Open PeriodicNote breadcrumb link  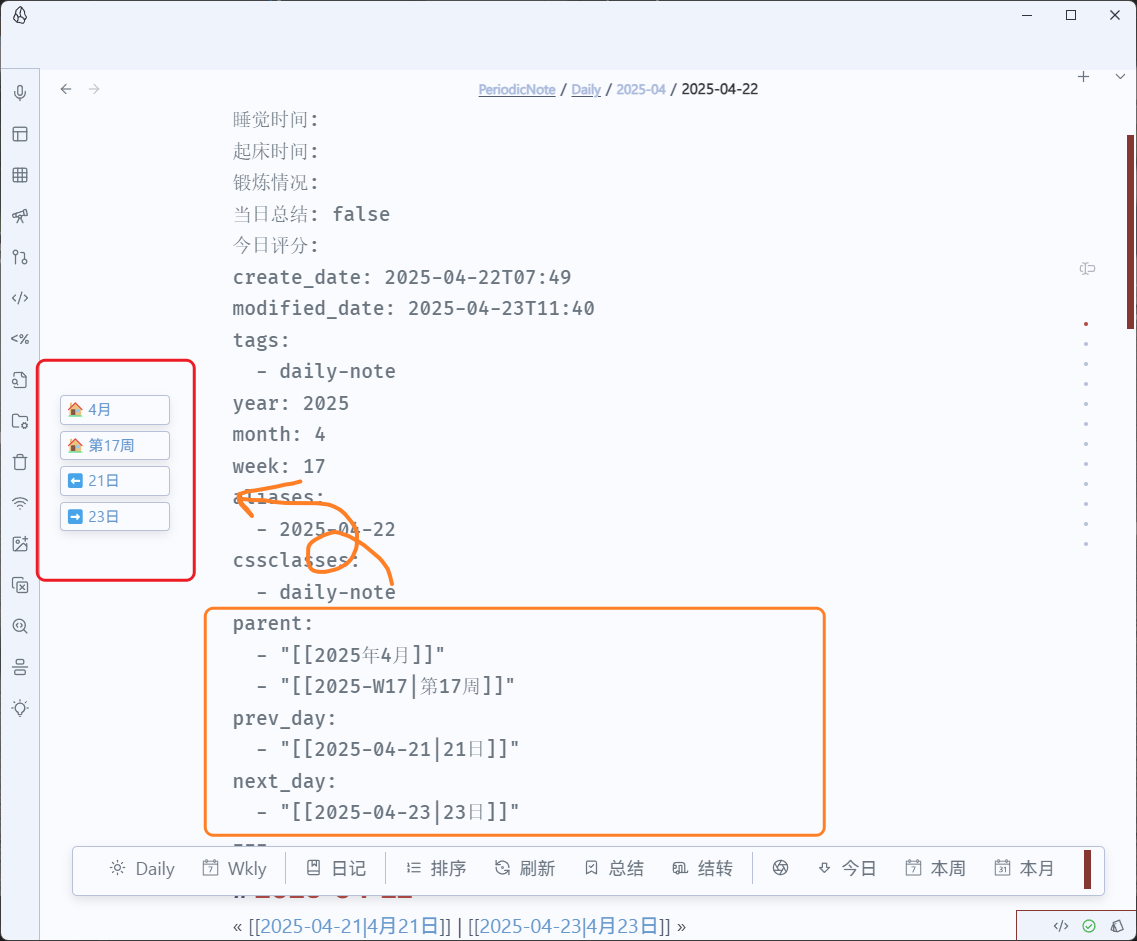[517, 89]
